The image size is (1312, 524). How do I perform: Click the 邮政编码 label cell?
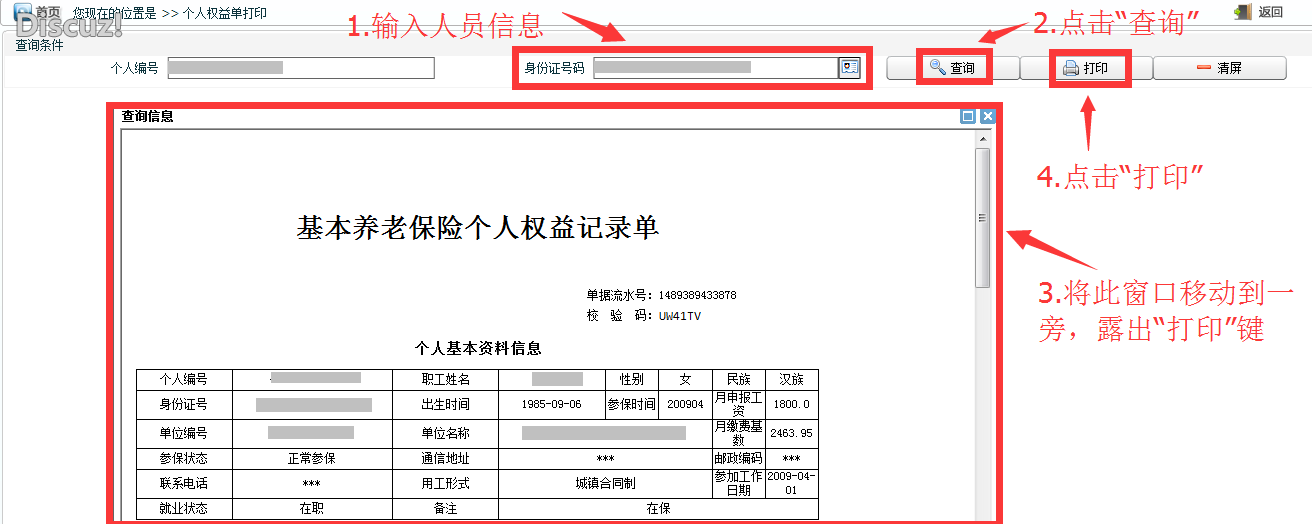[x=738, y=458]
